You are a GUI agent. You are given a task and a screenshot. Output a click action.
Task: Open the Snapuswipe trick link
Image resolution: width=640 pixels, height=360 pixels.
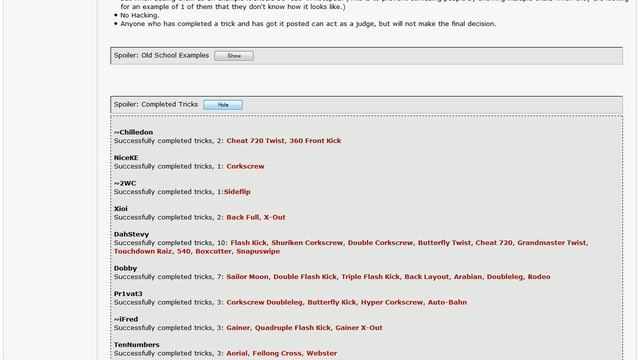[x=258, y=251]
